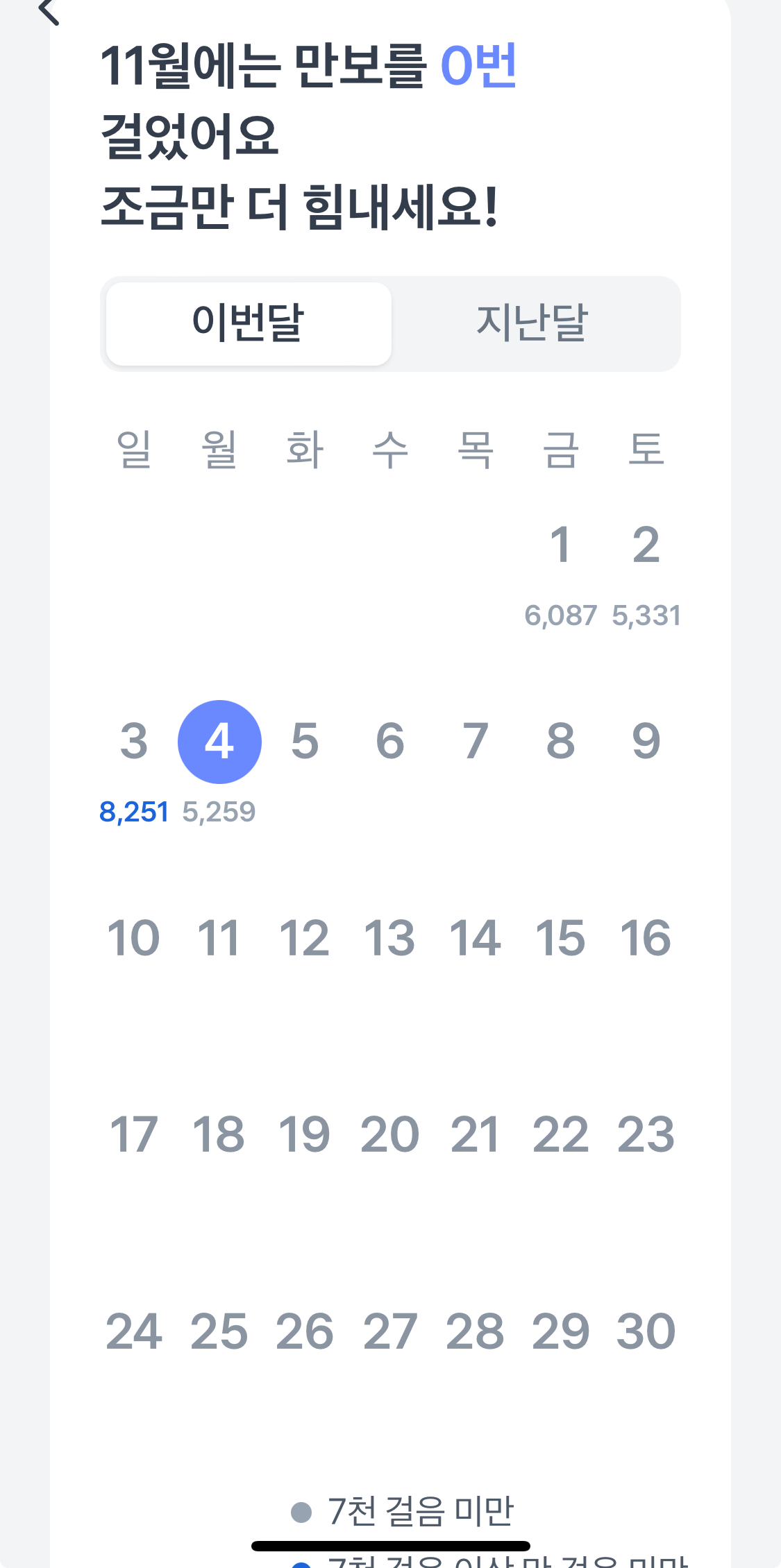Switch to the 이번달 tab
Screen dimensions: 781x1568
tap(249, 323)
